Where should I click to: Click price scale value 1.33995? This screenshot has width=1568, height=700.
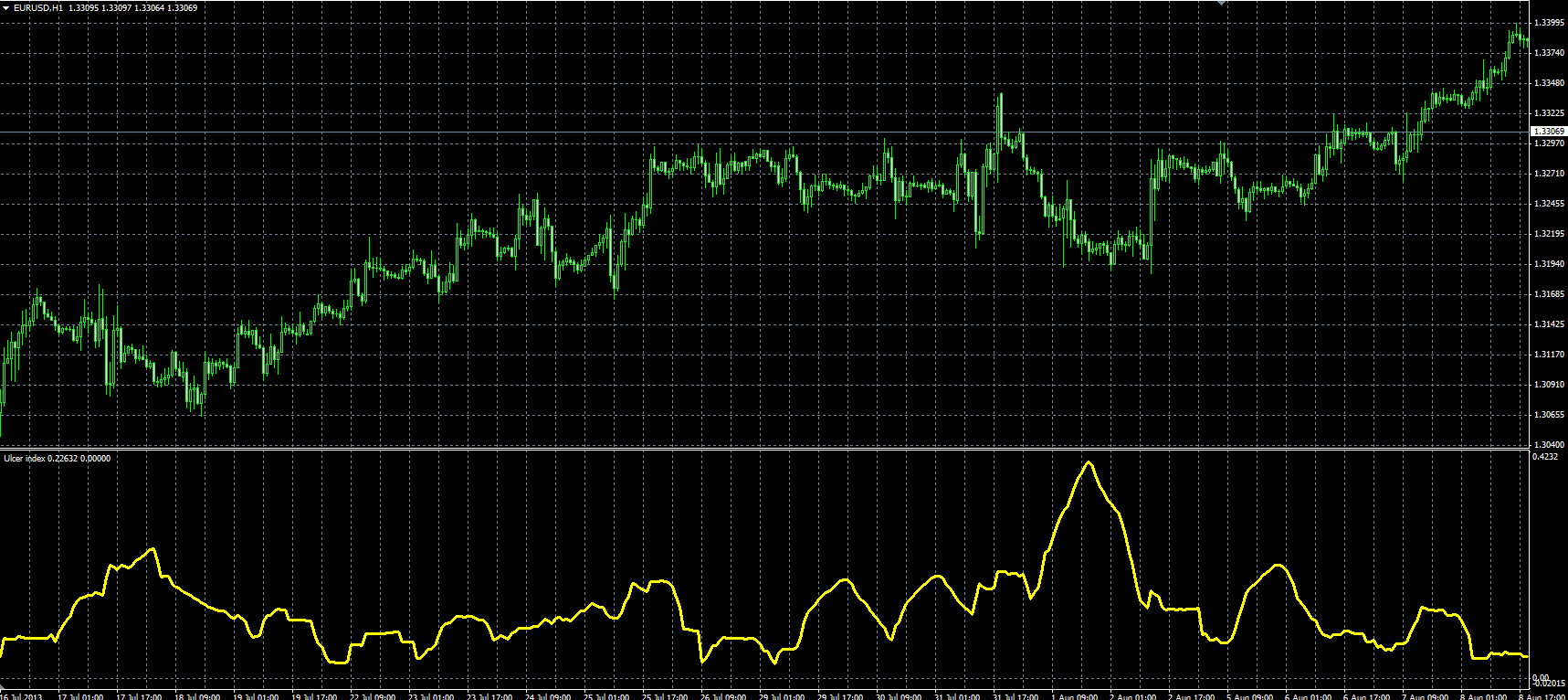point(1550,23)
